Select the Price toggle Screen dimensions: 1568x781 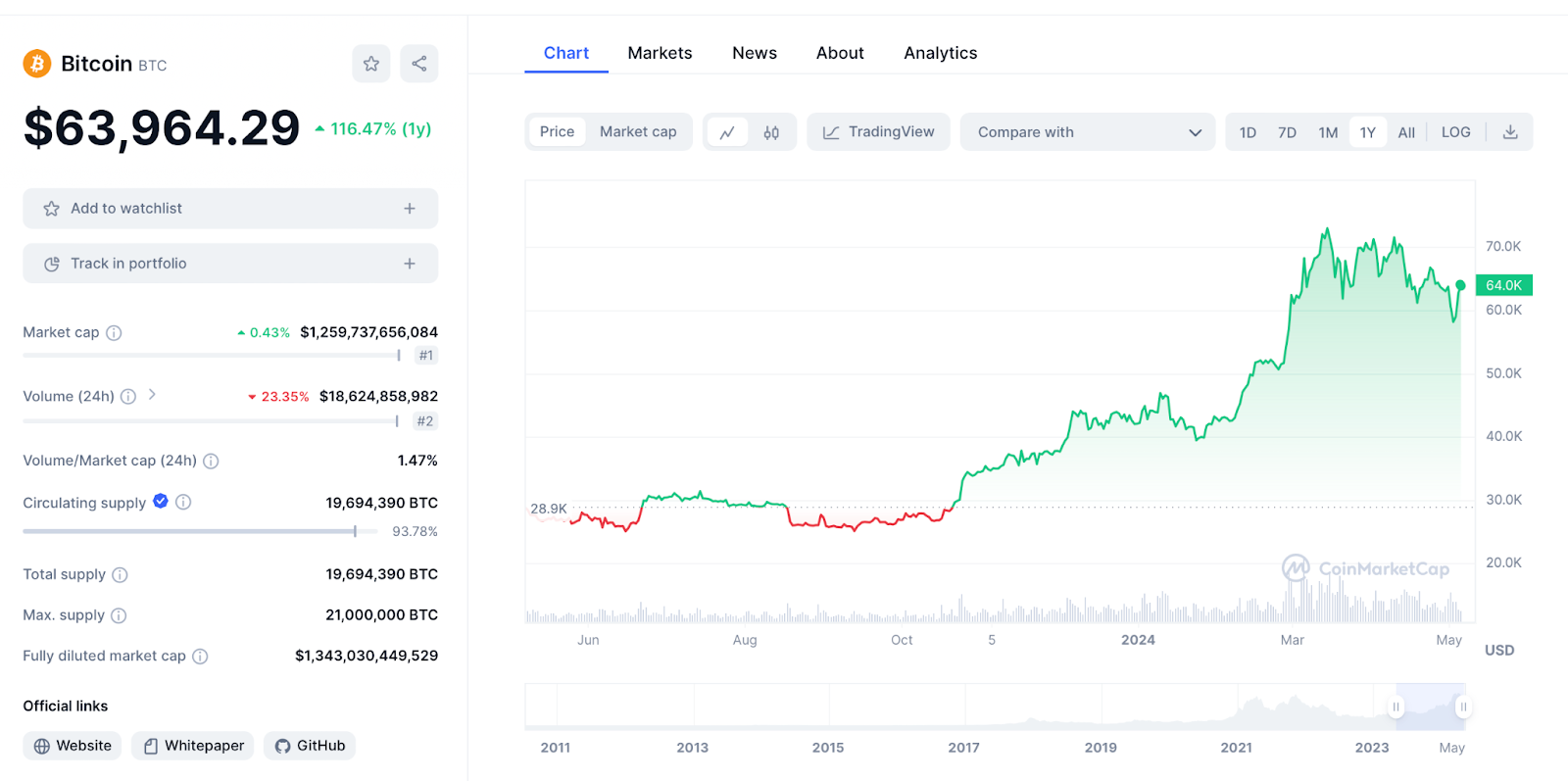click(x=557, y=132)
